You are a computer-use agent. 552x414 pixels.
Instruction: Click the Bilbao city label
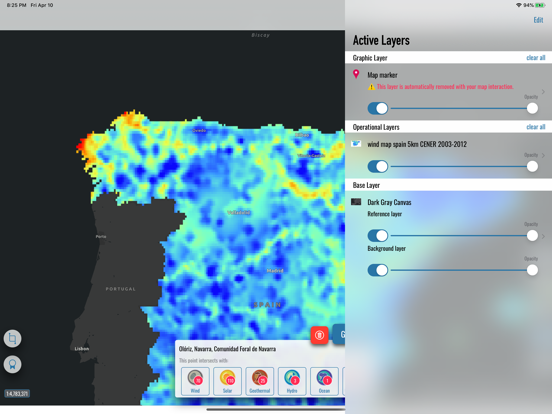pyautogui.click(x=302, y=135)
